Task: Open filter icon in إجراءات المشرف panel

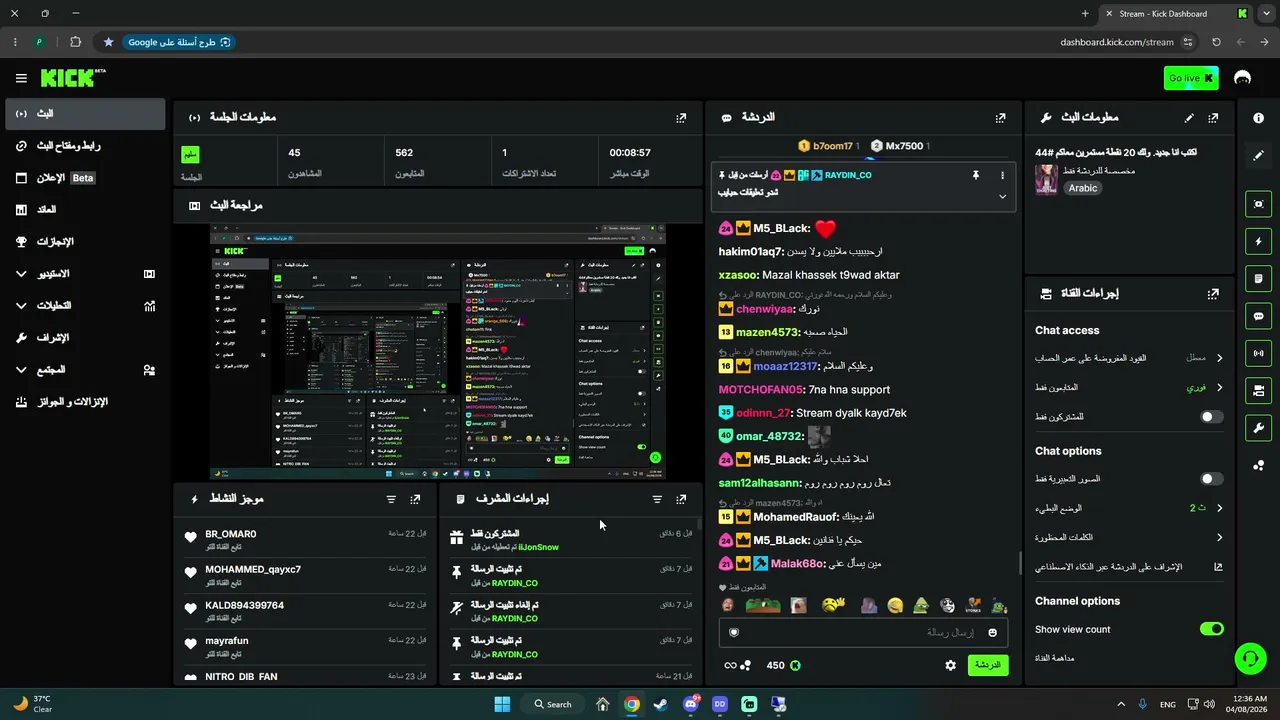Action: [657, 499]
